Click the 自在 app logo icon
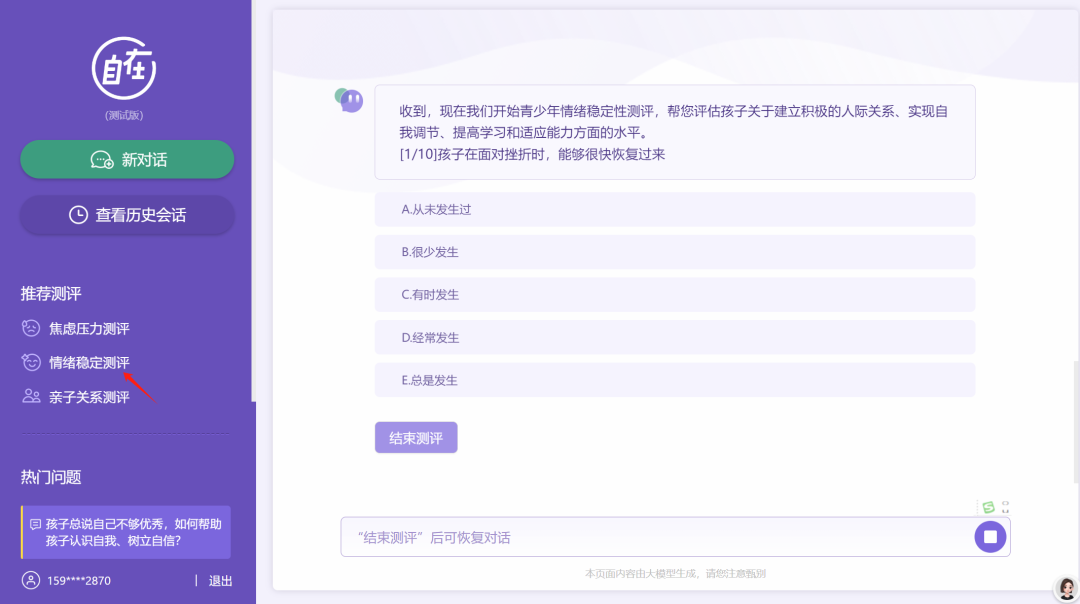Viewport: 1080px width, 604px height. pos(127,70)
